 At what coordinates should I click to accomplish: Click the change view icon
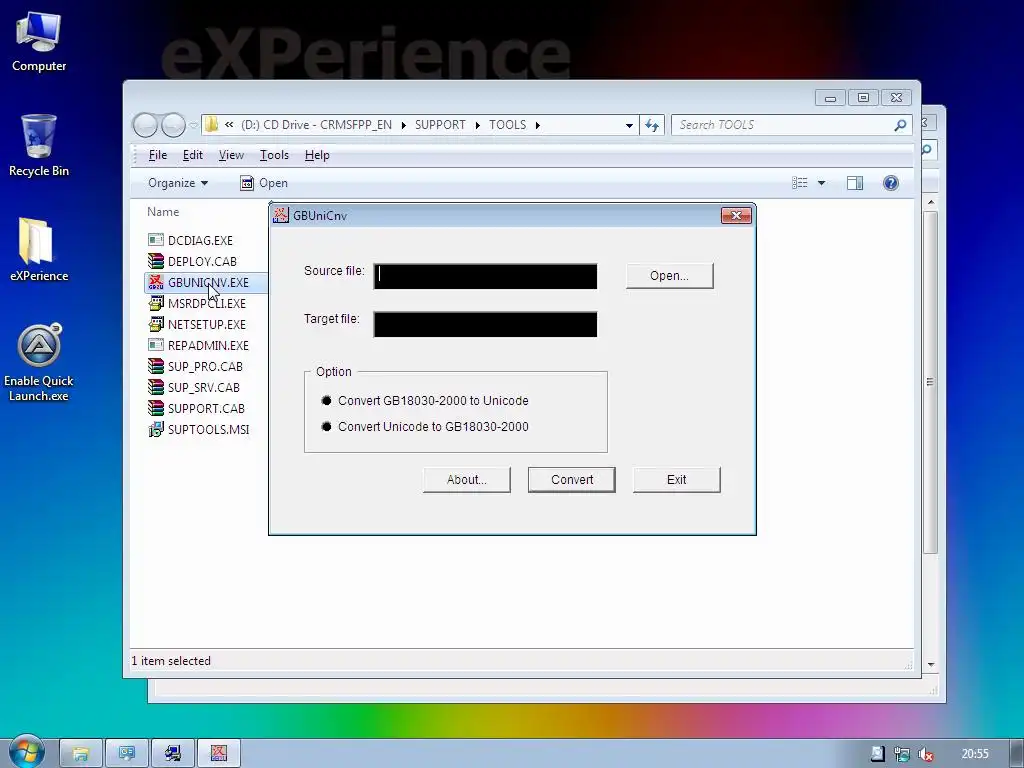pyautogui.click(x=799, y=183)
